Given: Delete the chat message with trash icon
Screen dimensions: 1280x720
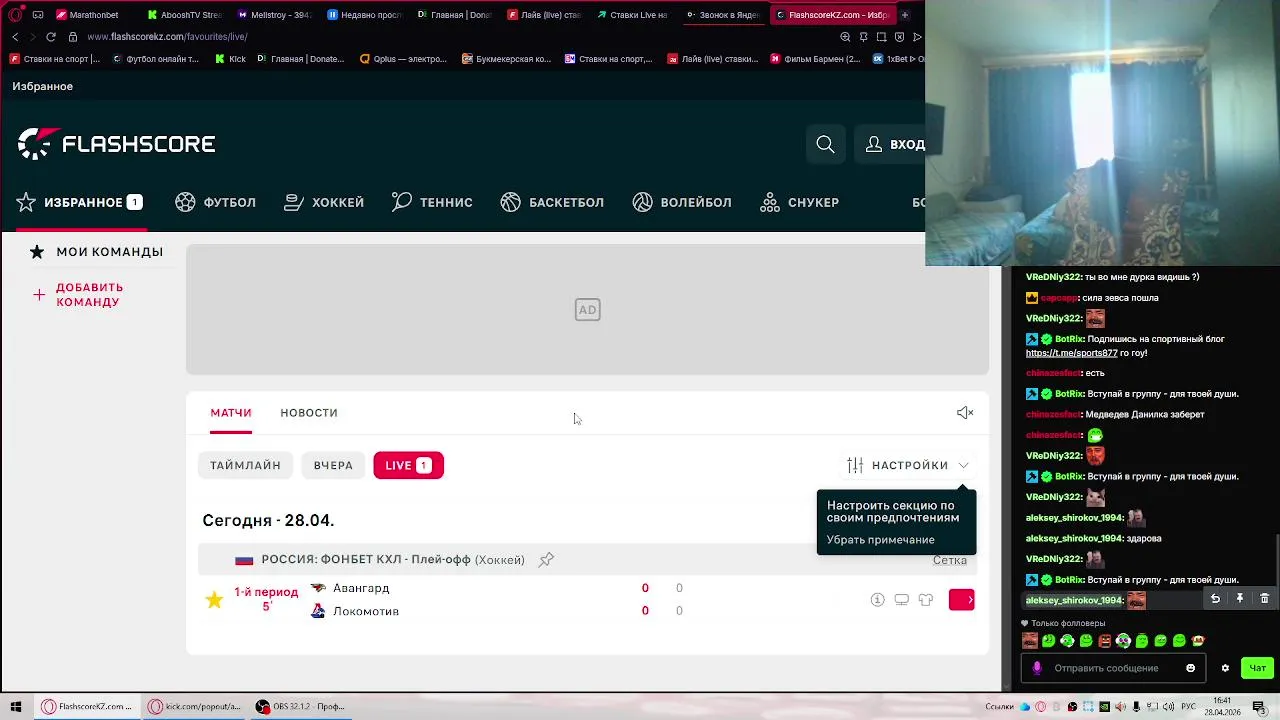Looking at the screenshot, I should 1264,599.
